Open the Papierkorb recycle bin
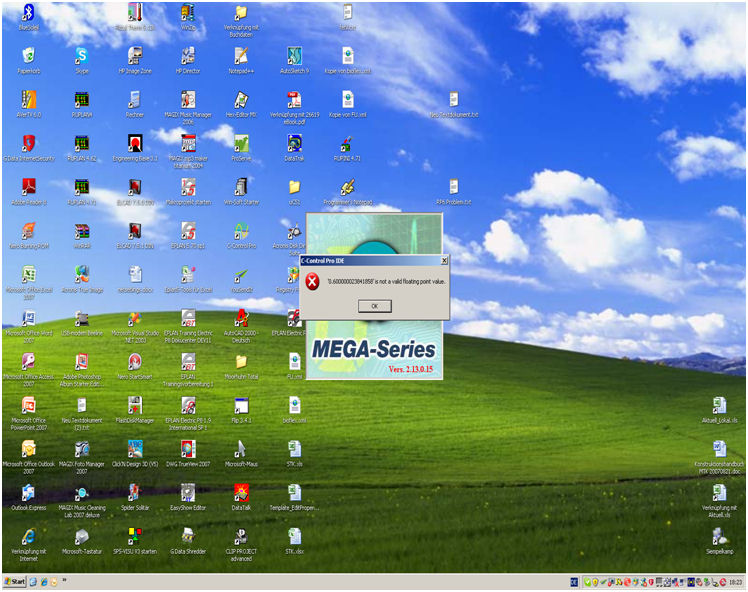The width and height of the screenshot is (748, 592). click(28, 56)
